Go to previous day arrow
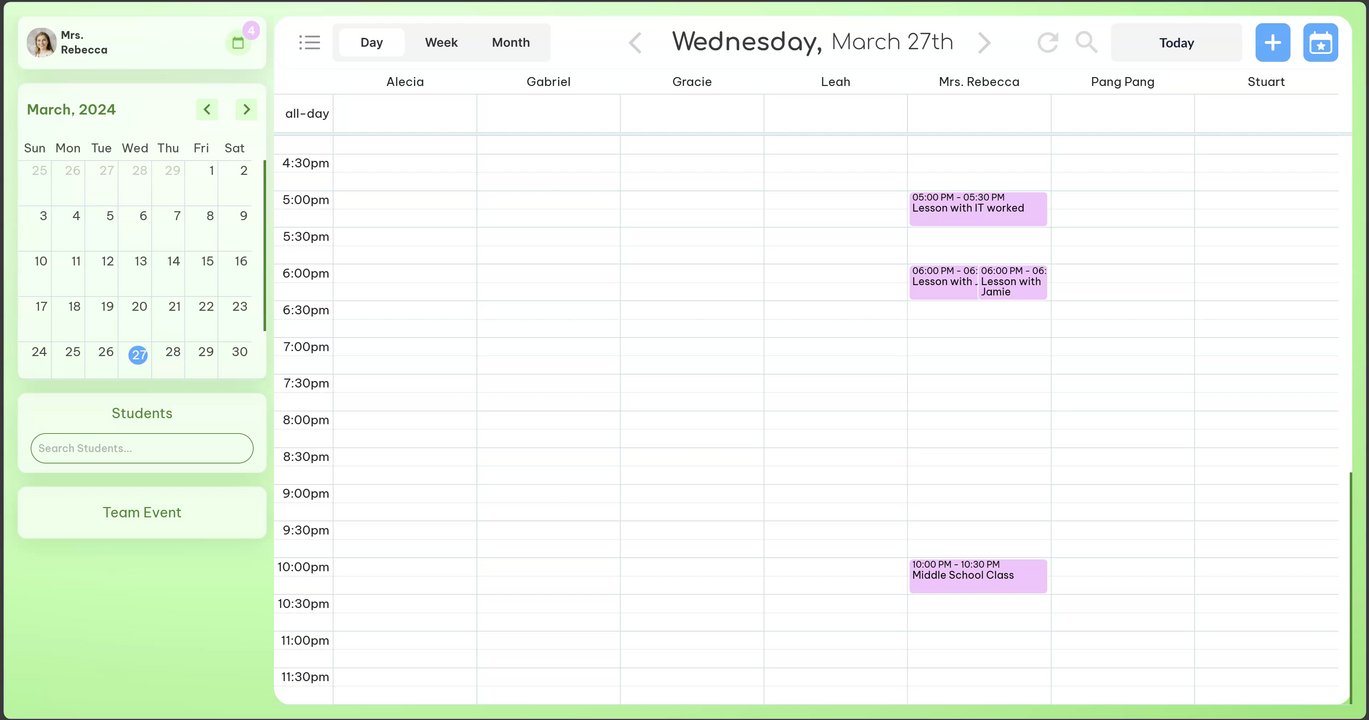This screenshot has width=1369, height=720. point(635,42)
